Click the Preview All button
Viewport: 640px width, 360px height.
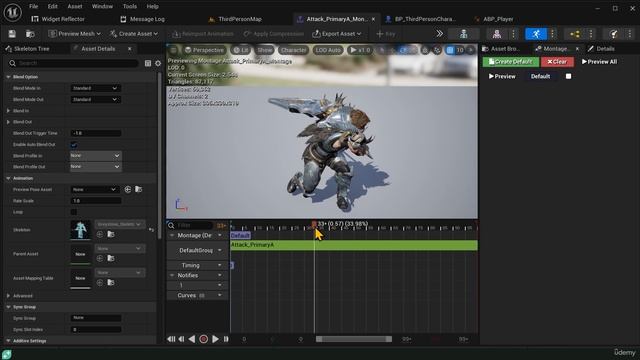tap(599, 62)
